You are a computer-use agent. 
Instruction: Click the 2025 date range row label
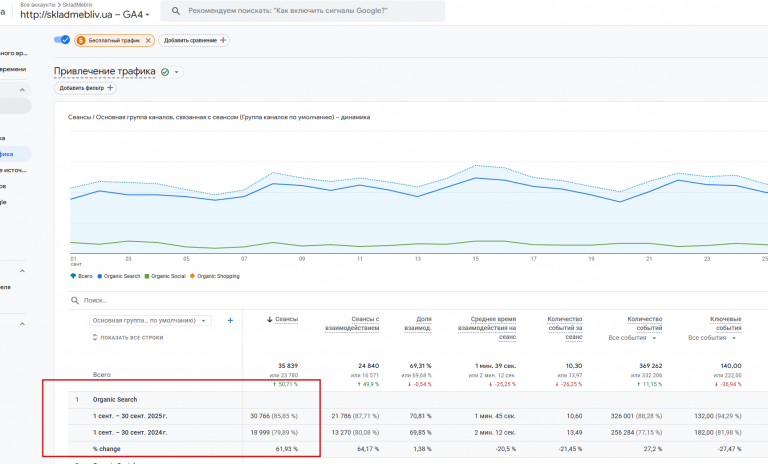(x=130, y=416)
